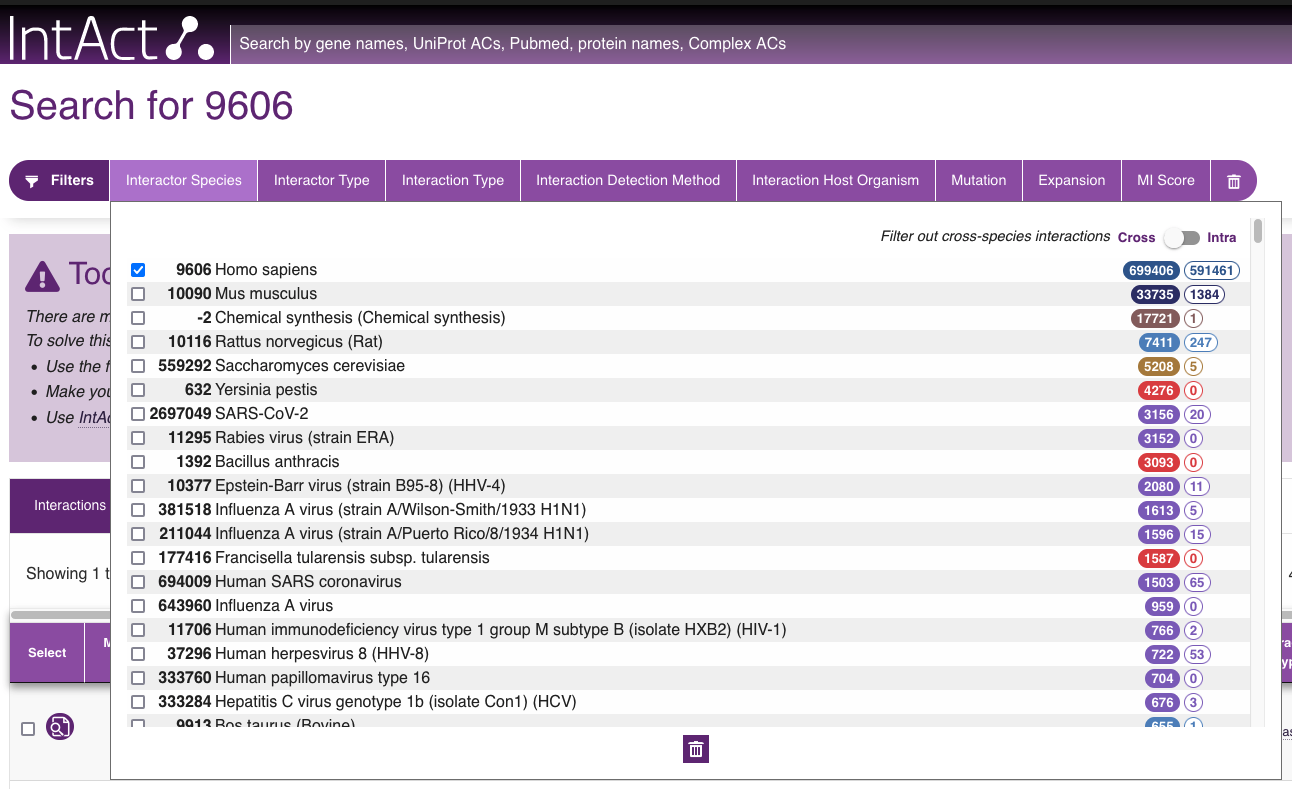Click the magnifier icon in the first results row
The width and height of the screenshot is (1292, 789).
click(x=60, y=727)
